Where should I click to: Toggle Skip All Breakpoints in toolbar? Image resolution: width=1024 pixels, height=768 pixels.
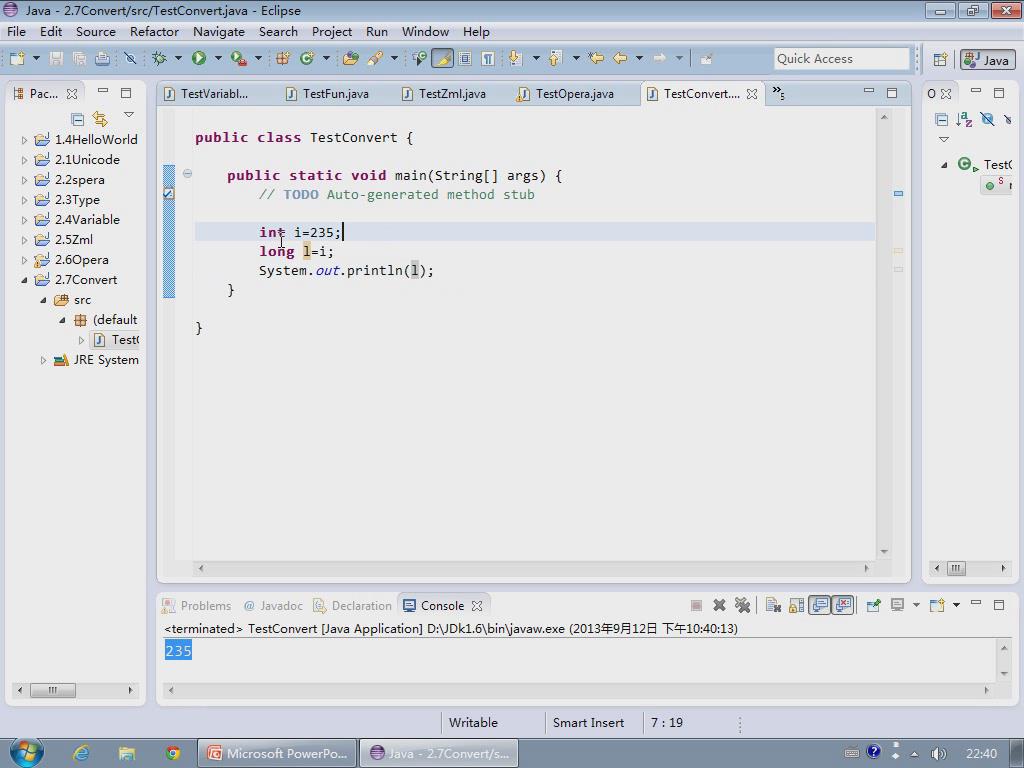click(130, 59)
